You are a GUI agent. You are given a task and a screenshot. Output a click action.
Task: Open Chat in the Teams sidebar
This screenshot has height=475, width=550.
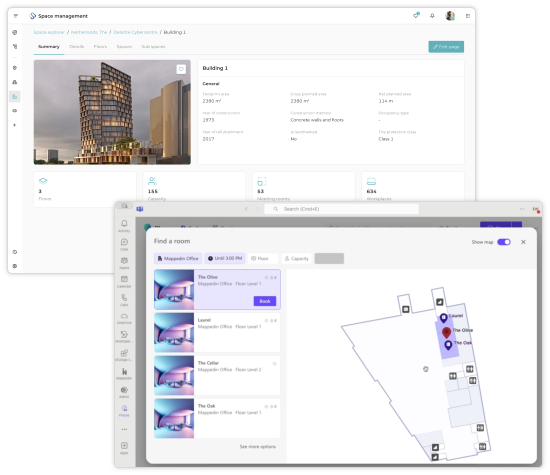coord(124,245)
